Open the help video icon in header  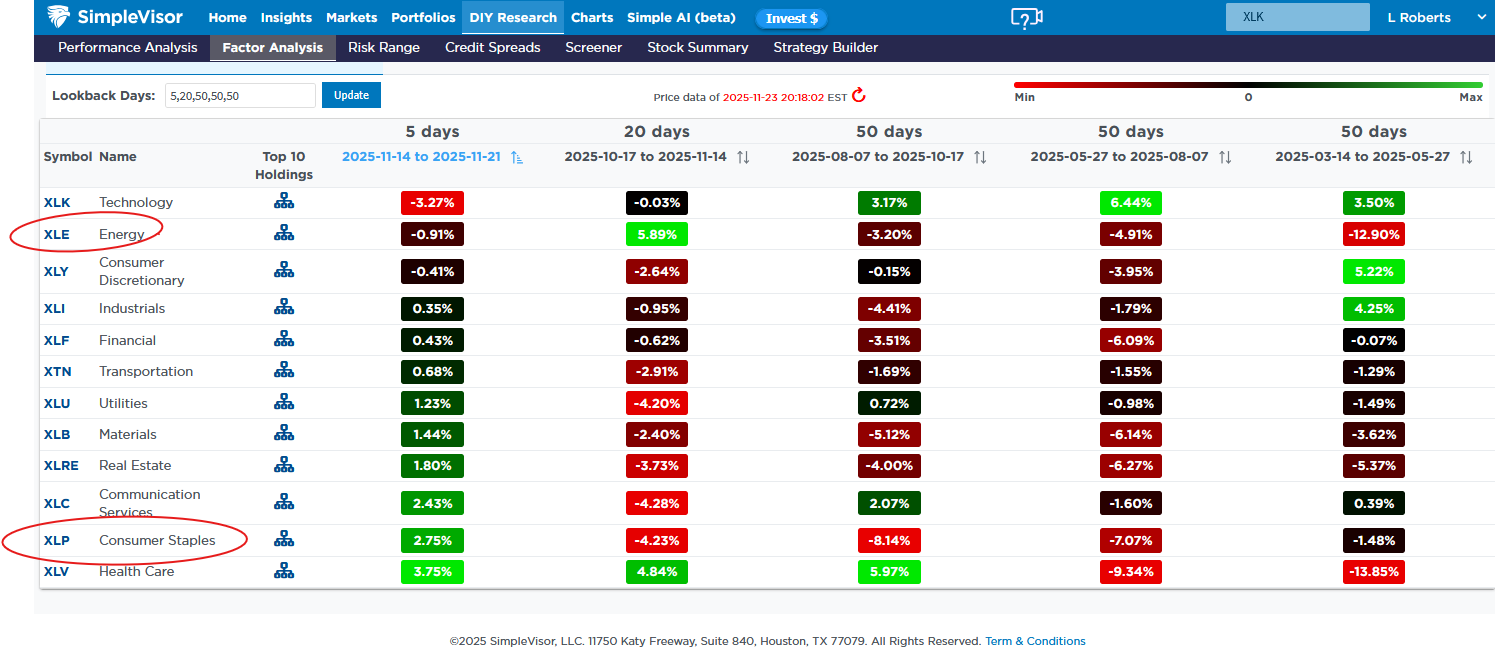tap(1026, 18)
